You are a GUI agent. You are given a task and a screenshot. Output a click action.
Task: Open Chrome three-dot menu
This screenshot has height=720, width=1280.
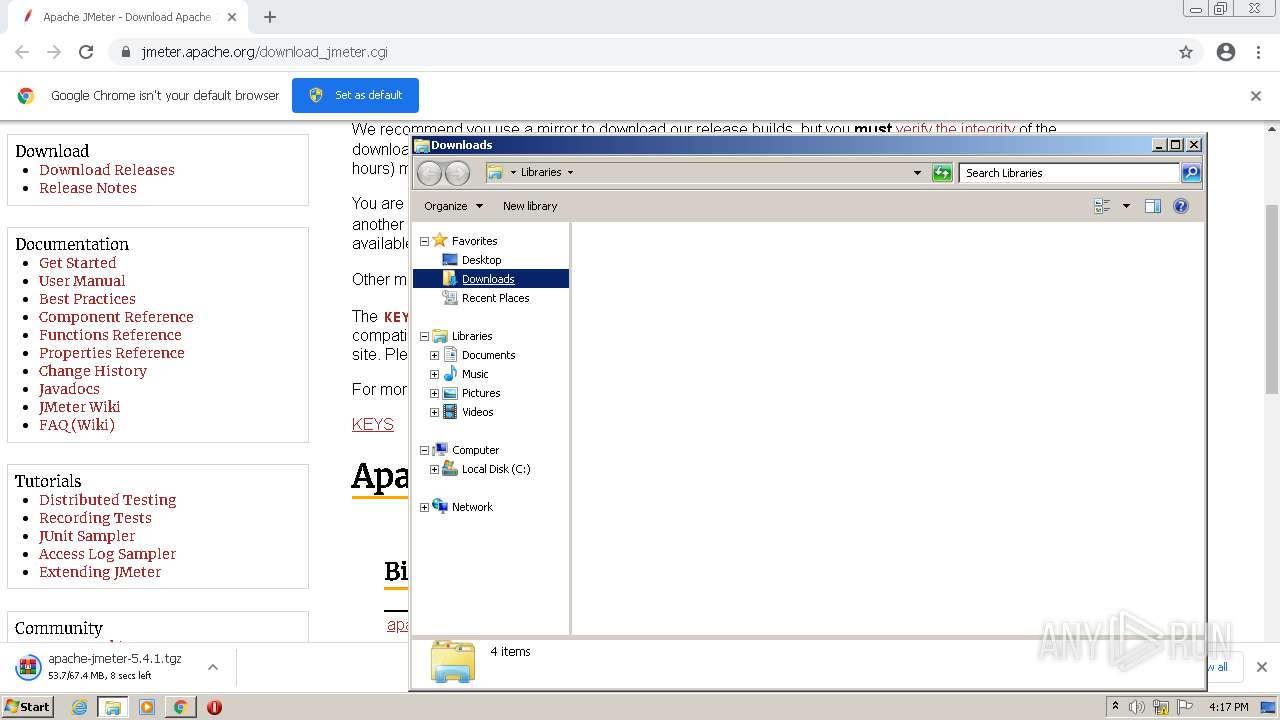point(1258,52)
